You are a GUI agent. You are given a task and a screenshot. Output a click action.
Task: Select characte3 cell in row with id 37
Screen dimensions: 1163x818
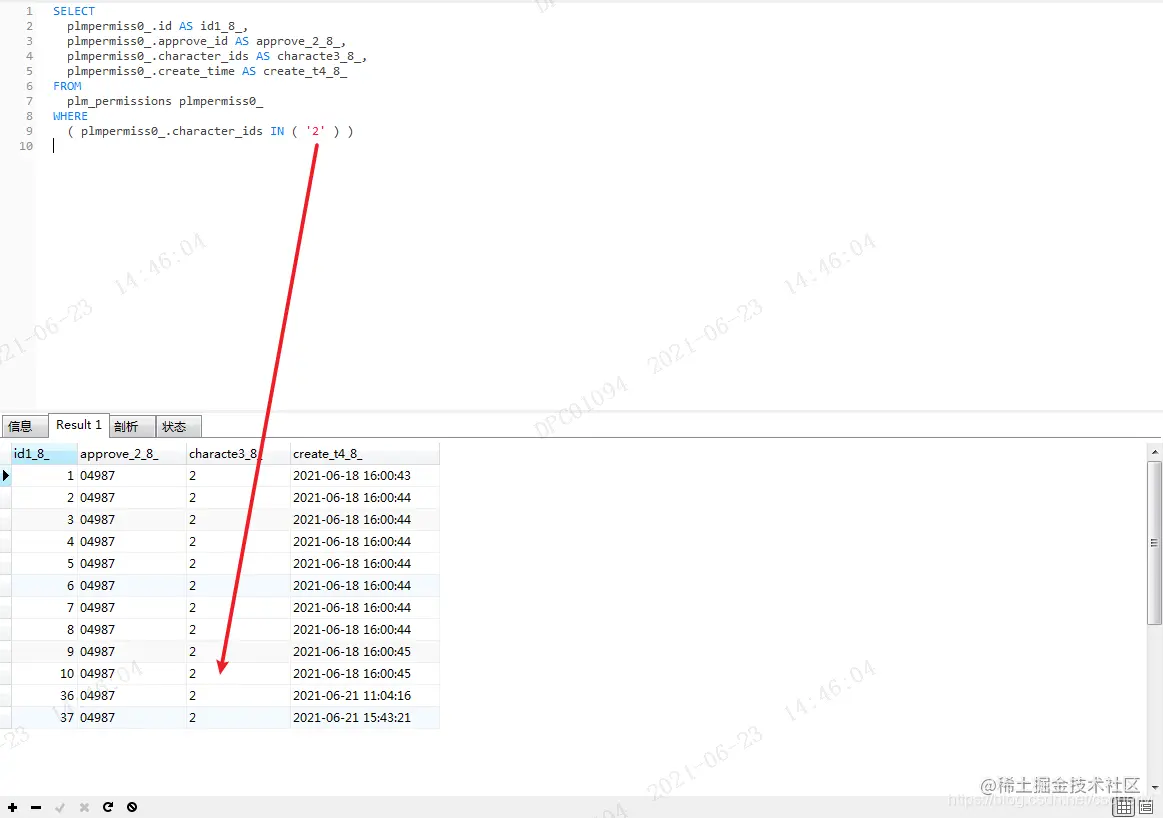click(x=237, y=717)
